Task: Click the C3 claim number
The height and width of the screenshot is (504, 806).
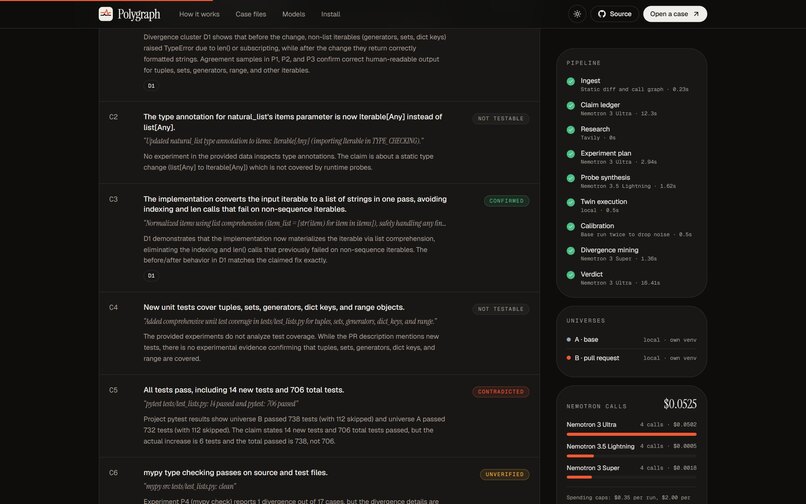Action: coord(114,200)
